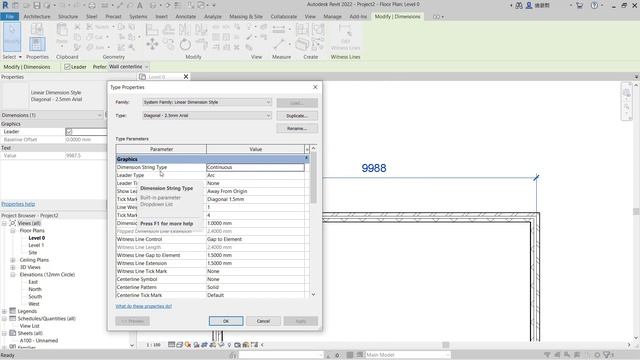Expand the 3D Views tree node
The image size is (640, 360).
click(13, 267)
